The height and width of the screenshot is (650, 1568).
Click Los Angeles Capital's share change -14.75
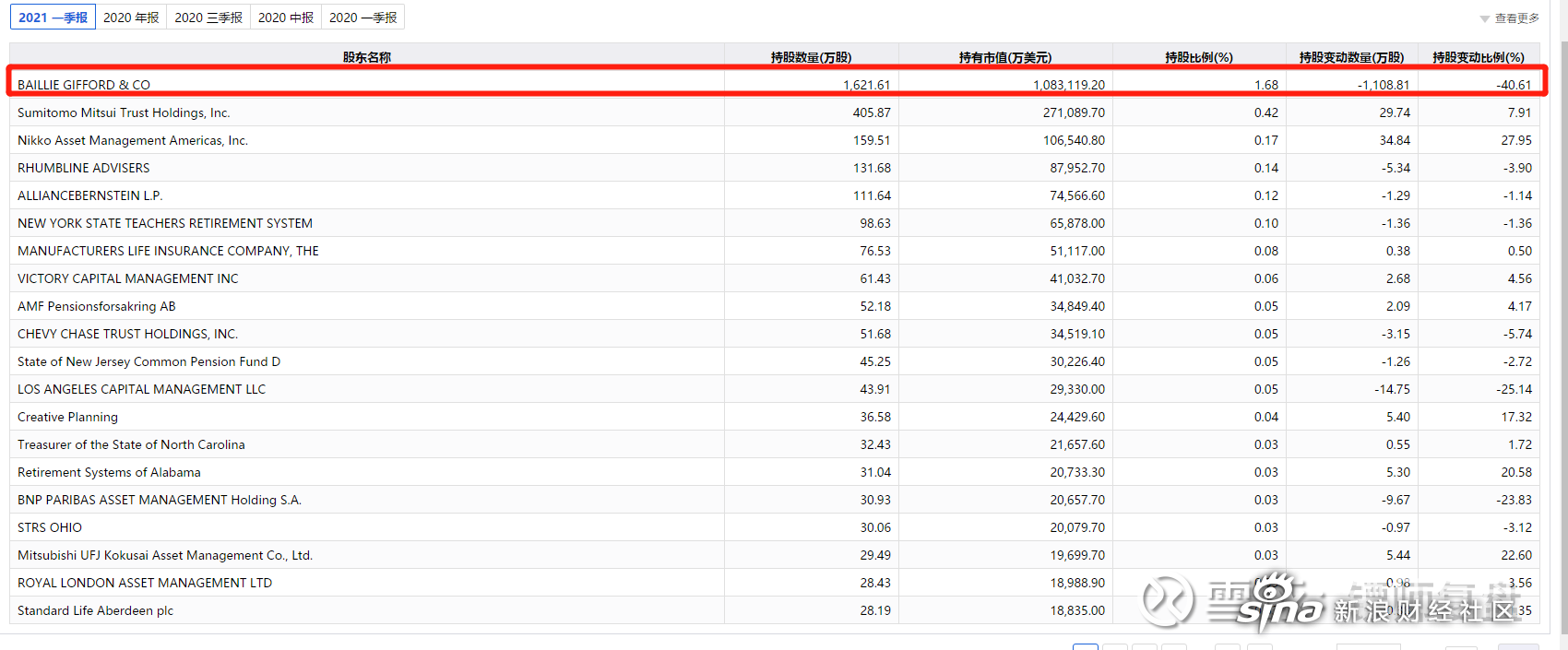[1392, 389]
